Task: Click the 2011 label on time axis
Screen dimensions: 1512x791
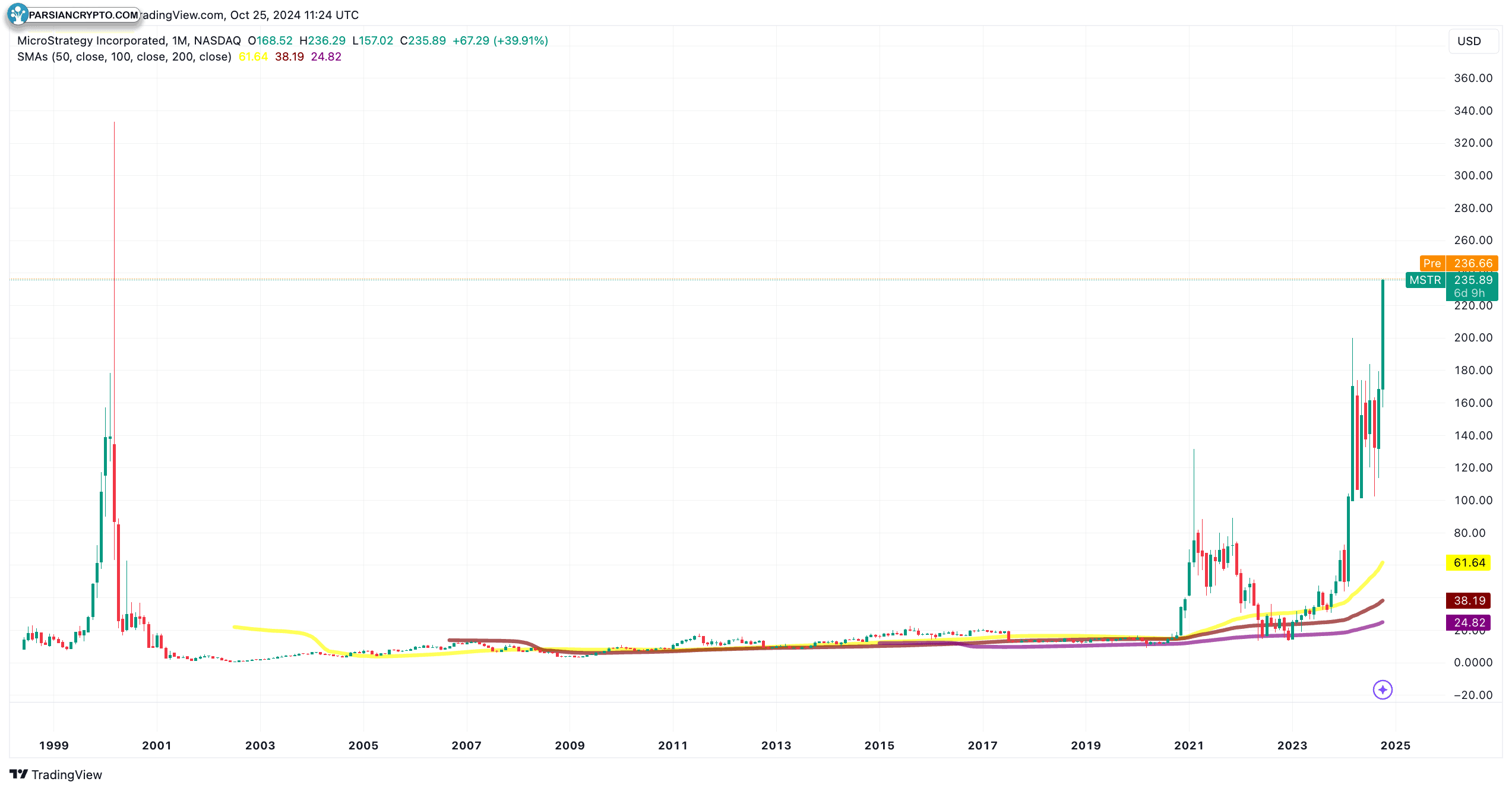Action: point(673,745)
